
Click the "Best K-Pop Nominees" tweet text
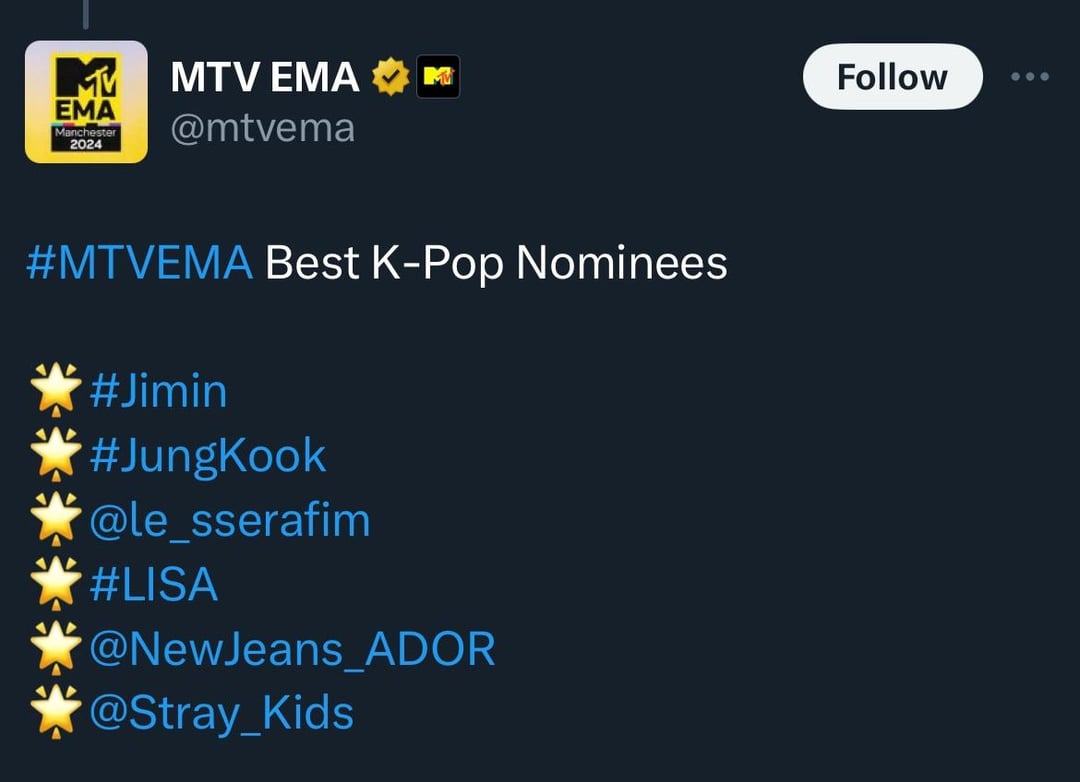496,263
